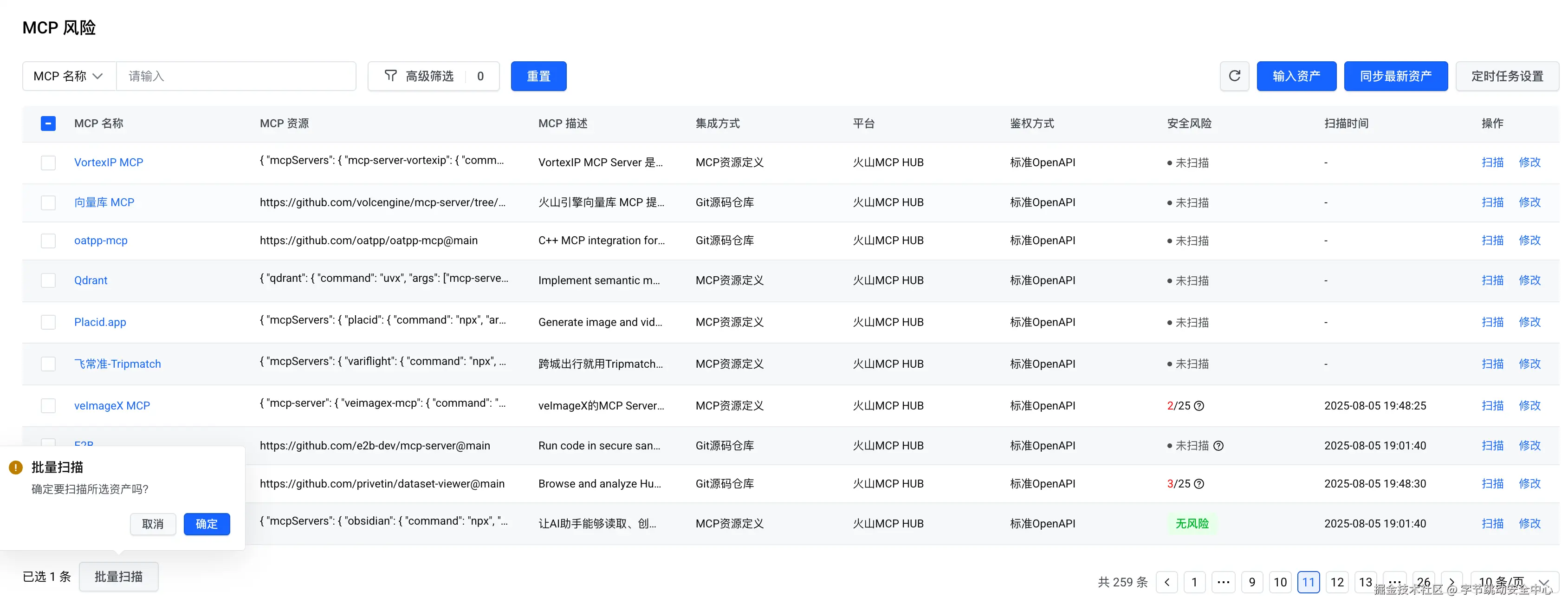Expand the 高级筛选 advanced filter panel
1568x611 pixels.
(x=429, y=76)
